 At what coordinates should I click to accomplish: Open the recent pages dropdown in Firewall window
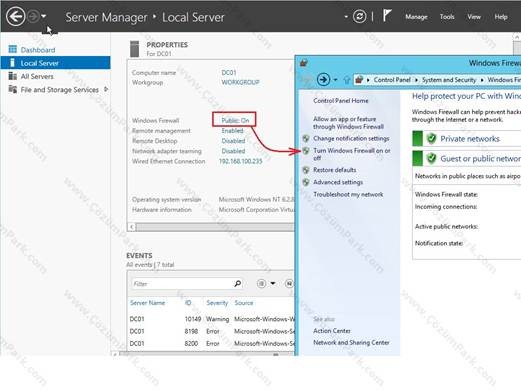[335, 80]
